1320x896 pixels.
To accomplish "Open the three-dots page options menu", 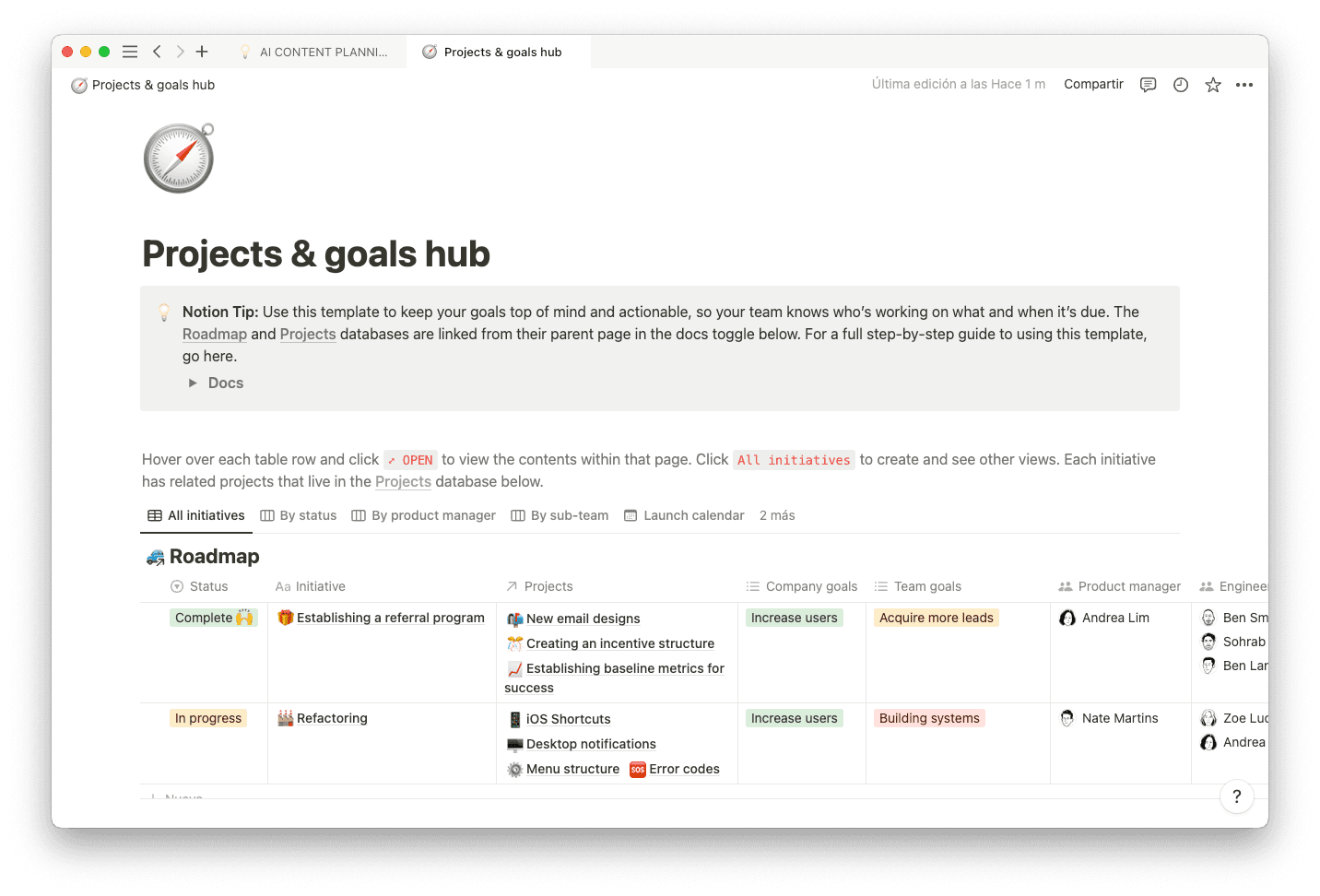I will [x=1244, y=85].
